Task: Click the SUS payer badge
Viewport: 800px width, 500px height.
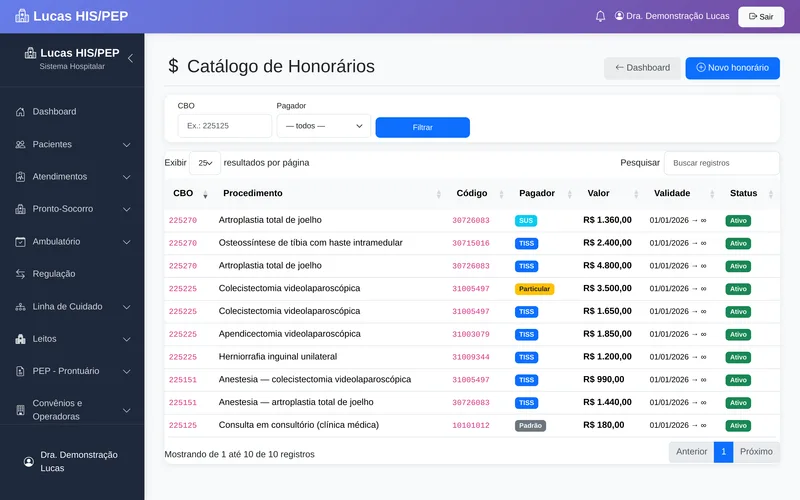Action: [x=526, y=220]
